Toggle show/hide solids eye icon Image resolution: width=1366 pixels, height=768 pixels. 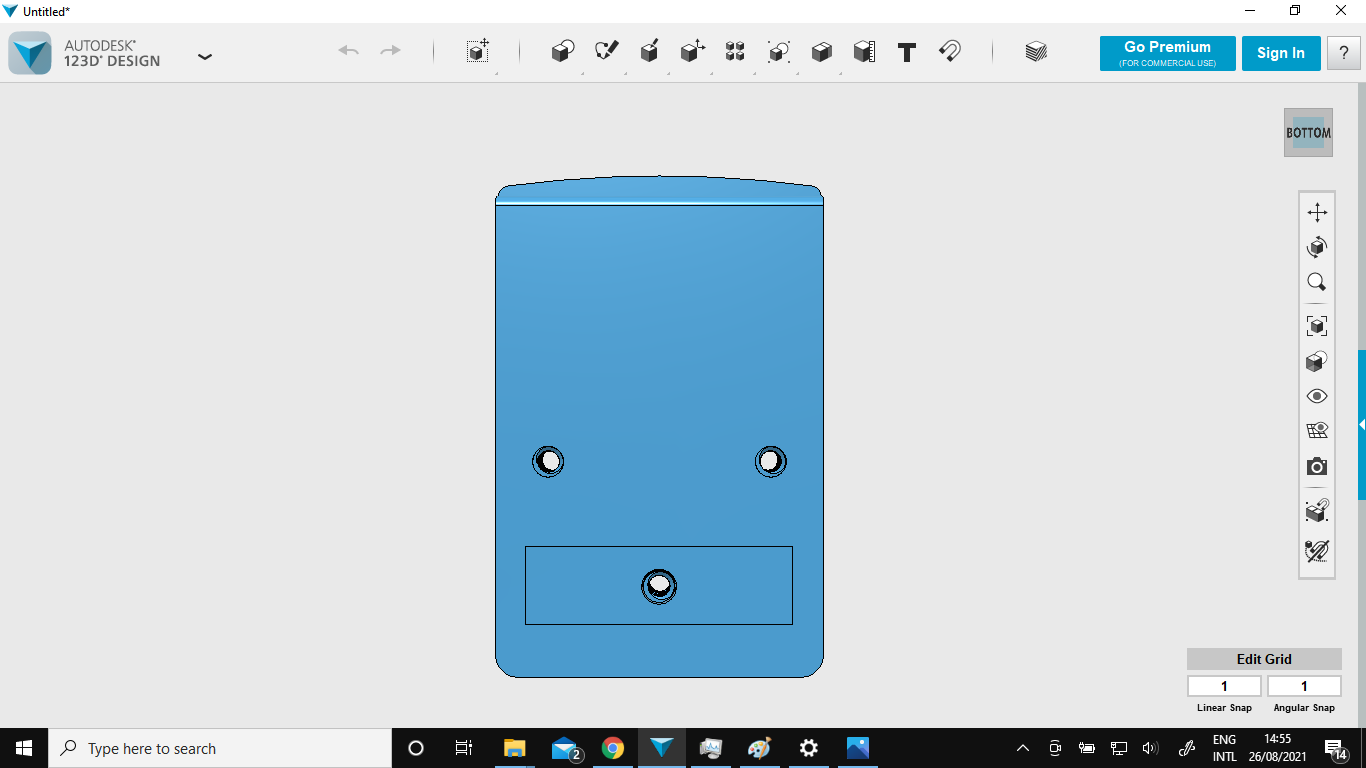[1317, 396]
